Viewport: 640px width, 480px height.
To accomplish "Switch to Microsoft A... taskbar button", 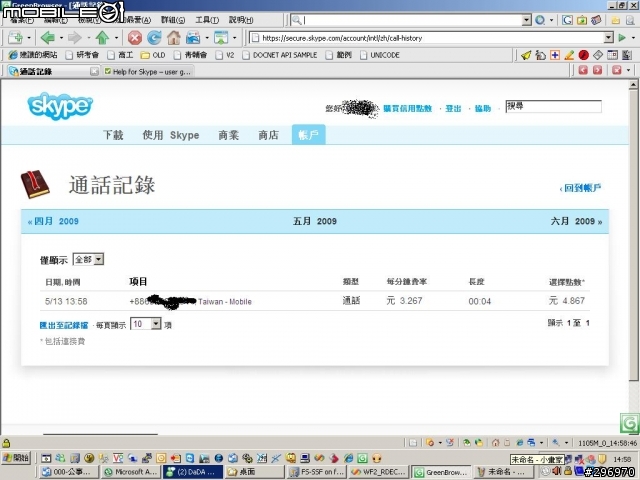I will click(131, 472).
